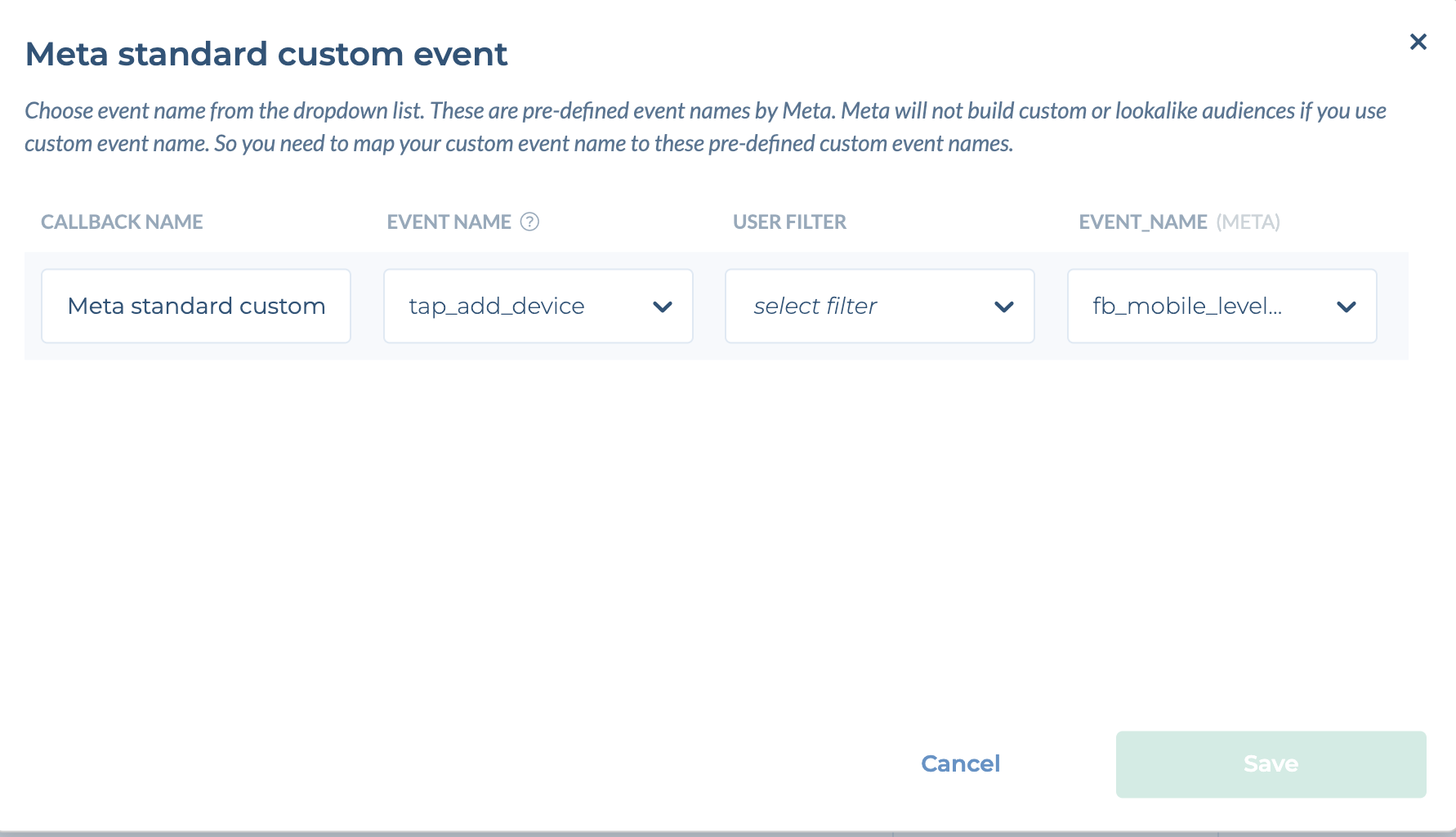Click the chevron arrow in select filter box
The image size is (1456, 837).
tap(1004, 307)
